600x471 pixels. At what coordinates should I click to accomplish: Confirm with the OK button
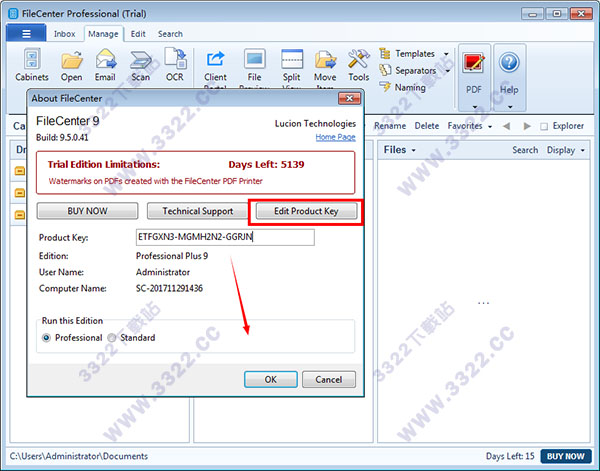271,379
